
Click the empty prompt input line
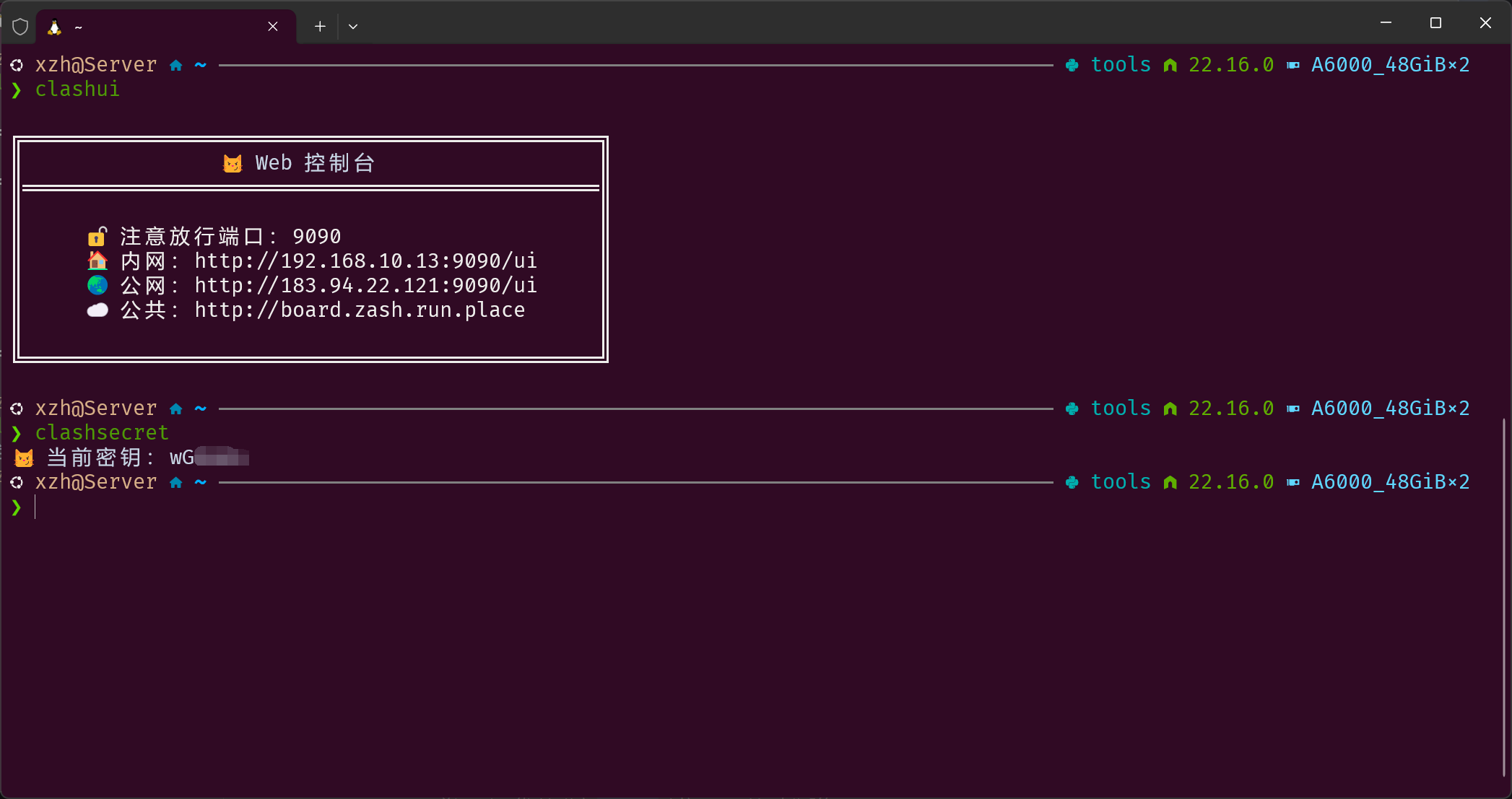(x=751, y=507)
